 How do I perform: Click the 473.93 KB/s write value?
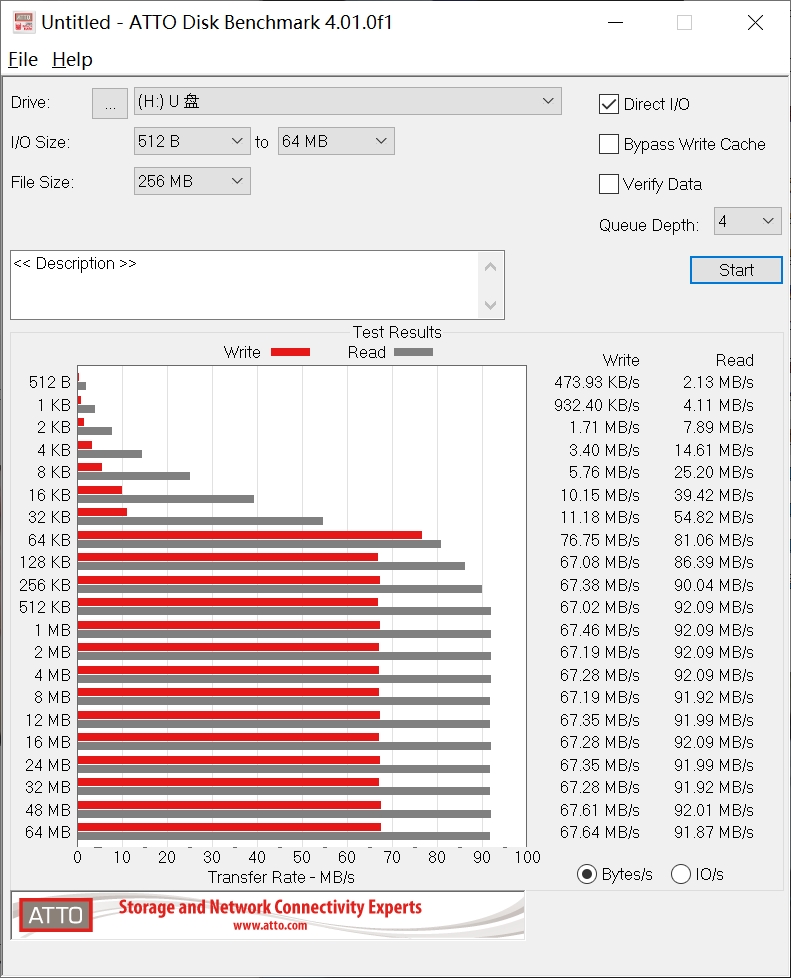(x=597, y=382)
